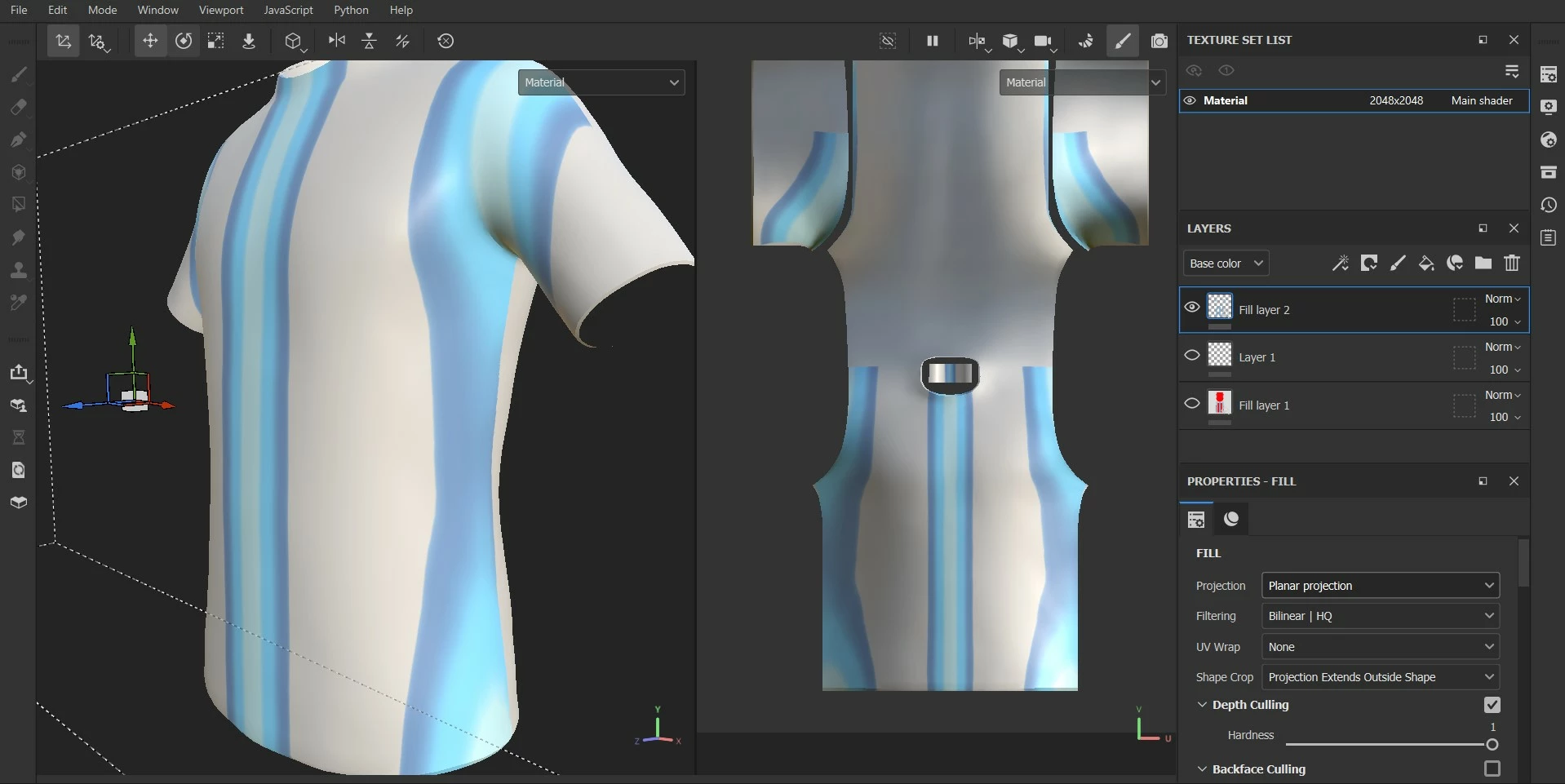Open the Viewport menu
This screenshot has width=1565, height=784.
coord(221,10)
